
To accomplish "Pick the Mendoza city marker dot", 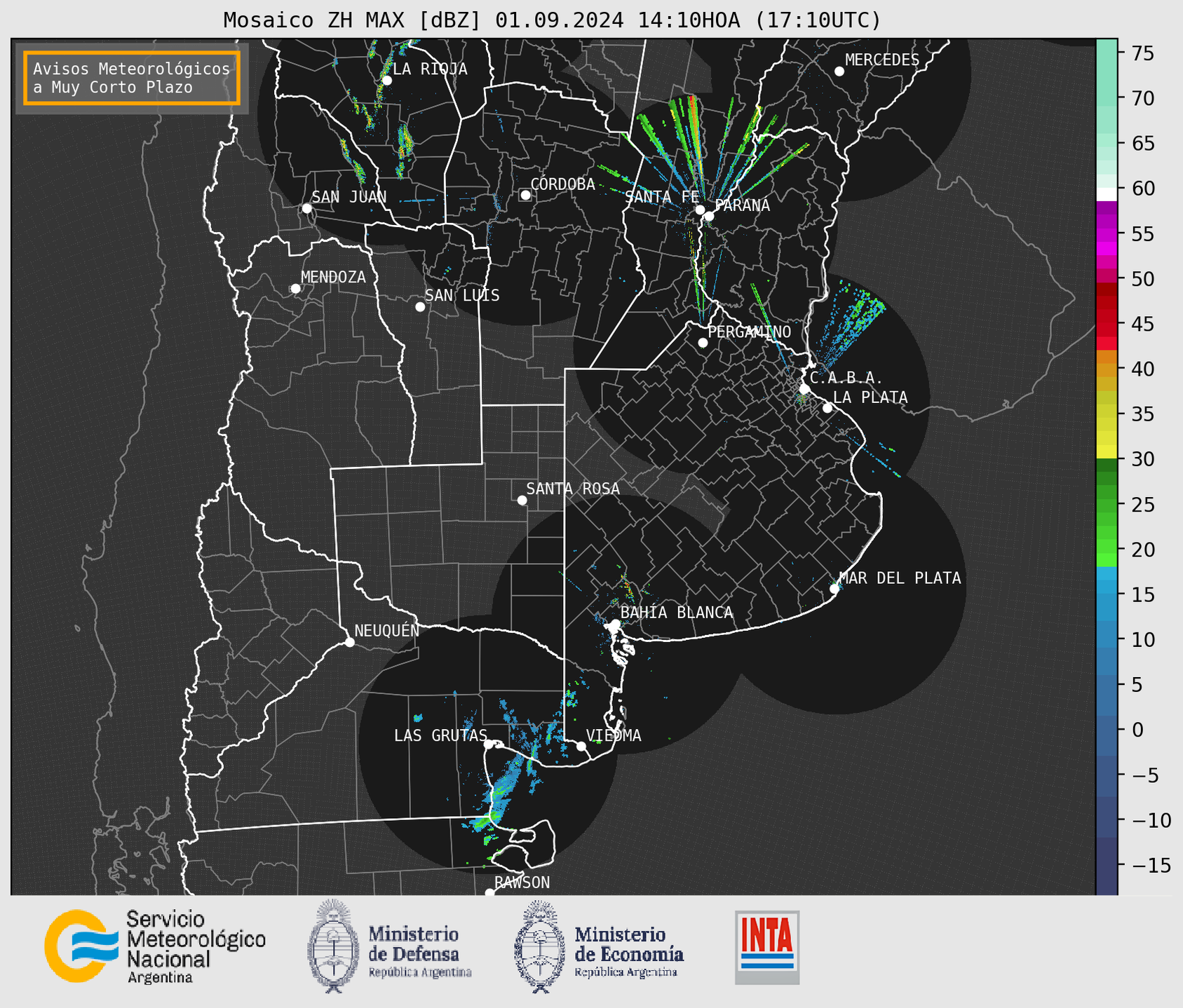I will pyautogui.click(x=295, y=289).
